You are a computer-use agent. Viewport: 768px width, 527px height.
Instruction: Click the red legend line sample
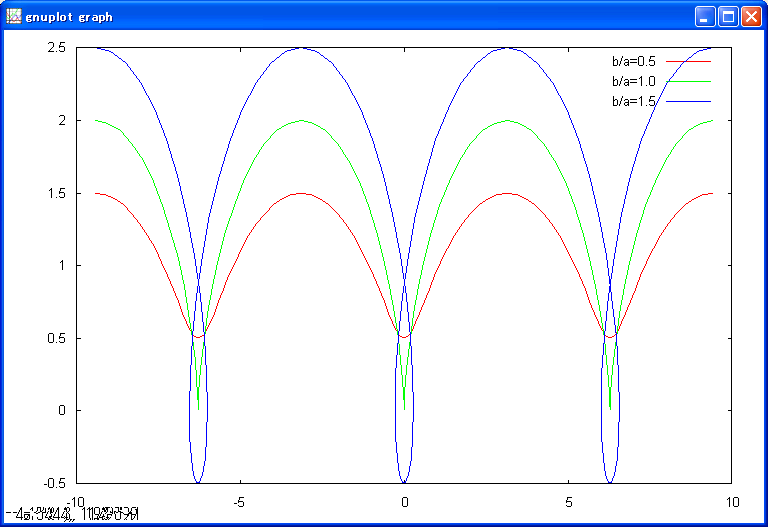(688, 61)
